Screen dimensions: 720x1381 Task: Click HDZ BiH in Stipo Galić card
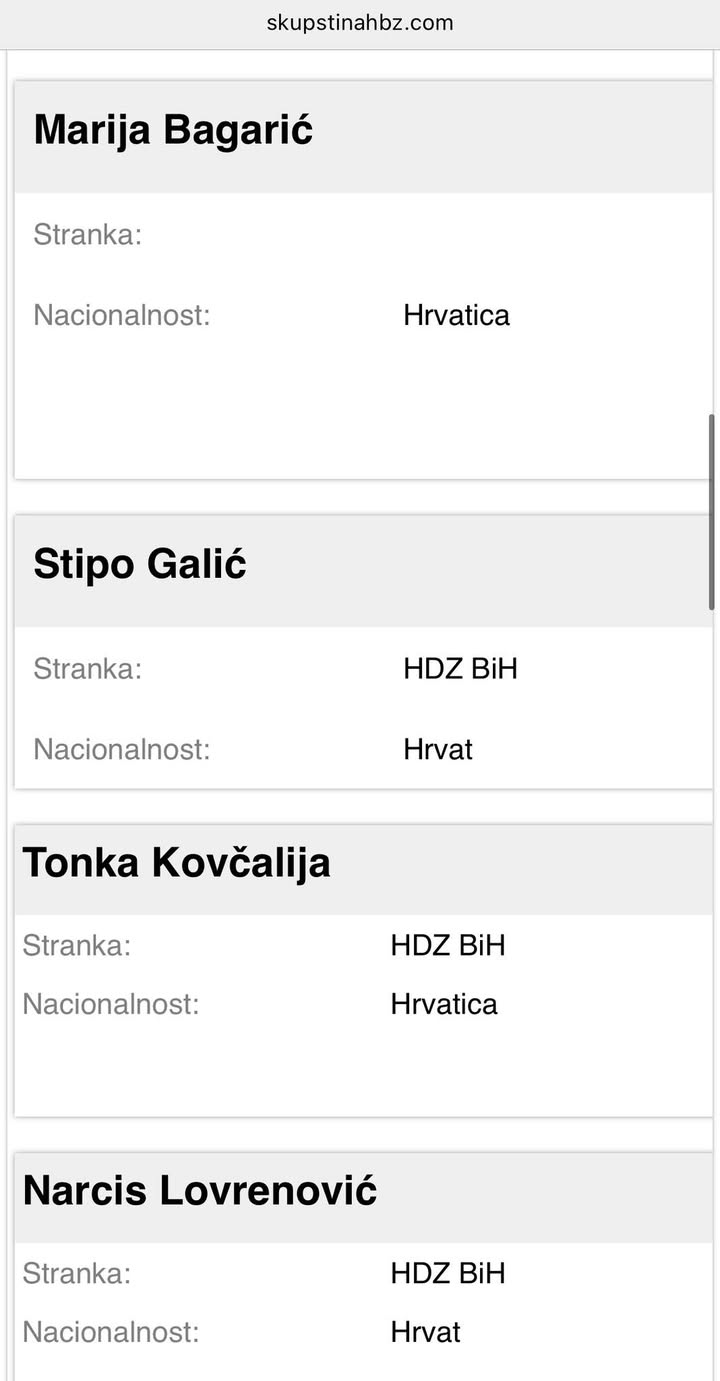click(460, 669)
